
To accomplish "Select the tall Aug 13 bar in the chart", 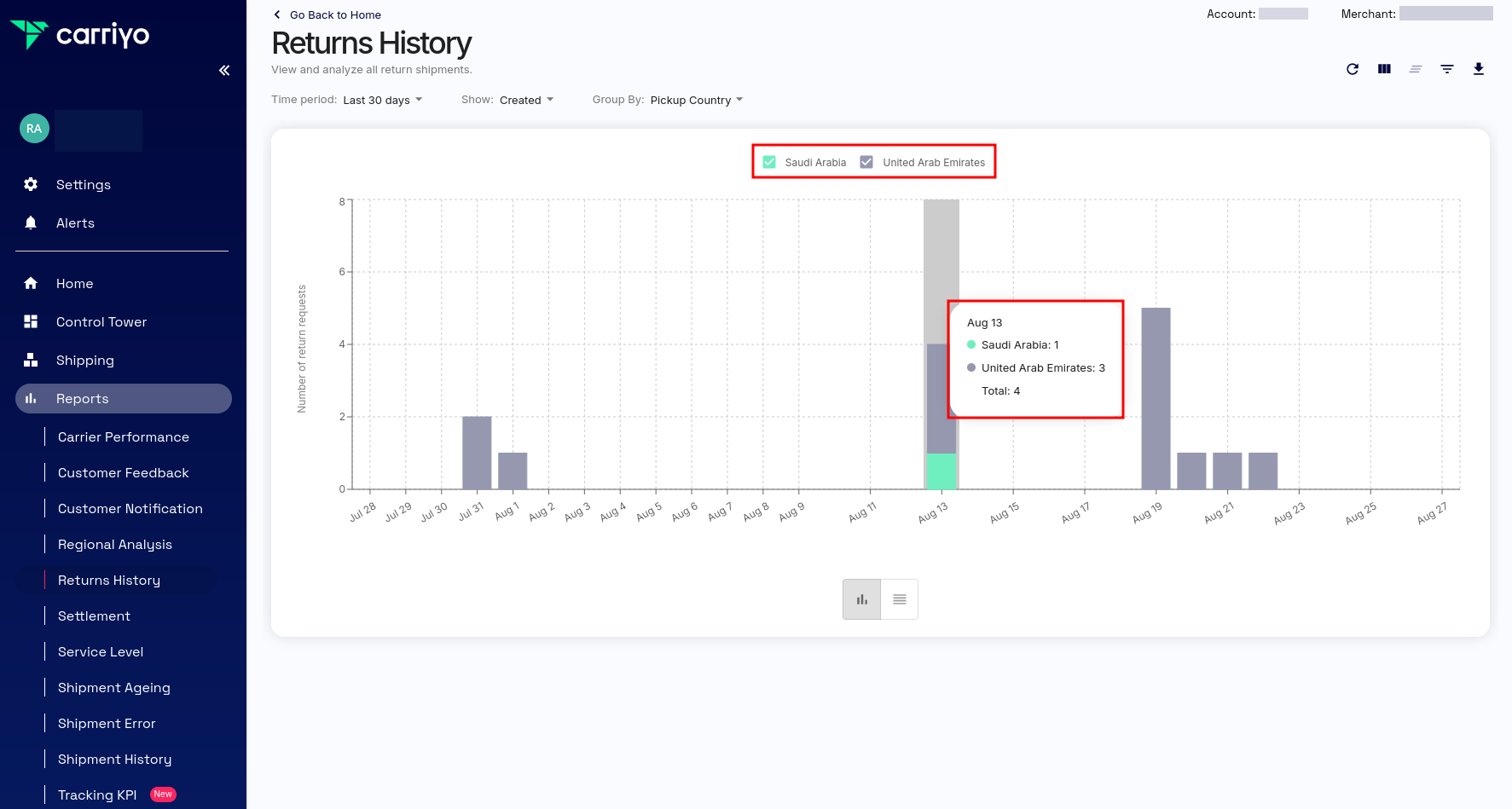I will [x=941, y=341].
